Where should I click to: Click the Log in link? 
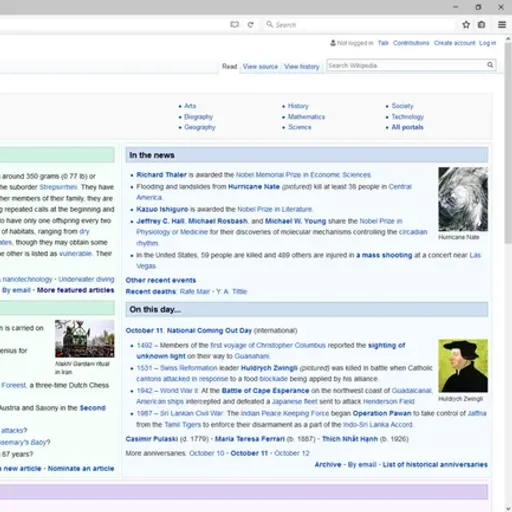(487, 43)
